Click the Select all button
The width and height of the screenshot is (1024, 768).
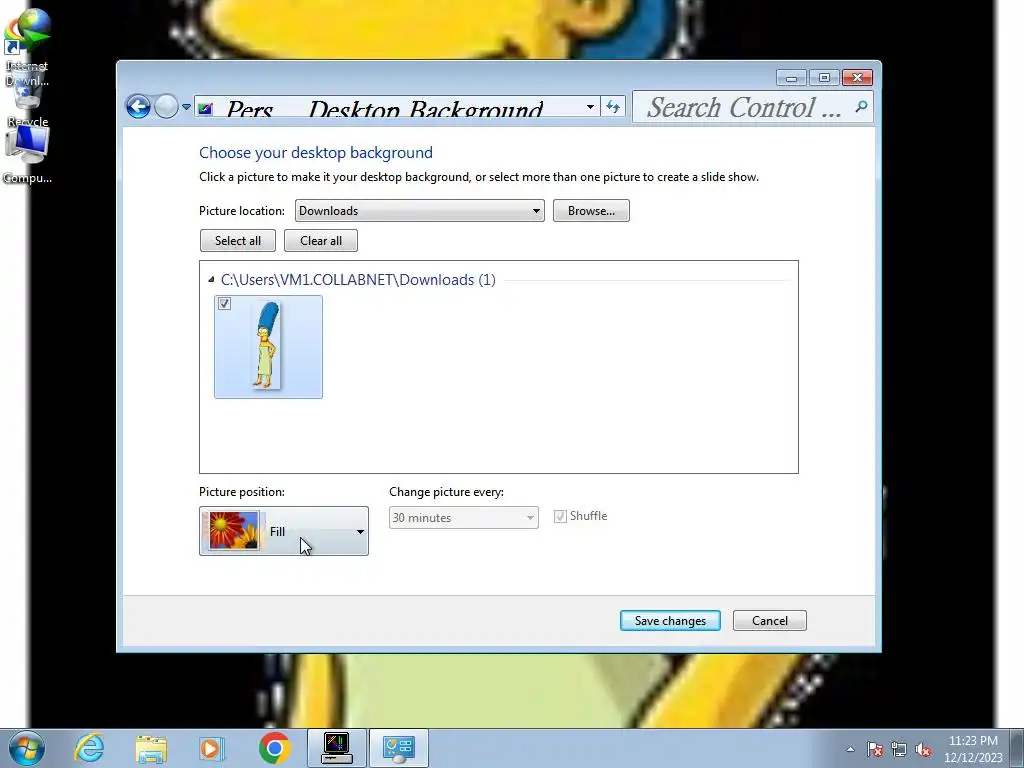(x=238, y=240)
